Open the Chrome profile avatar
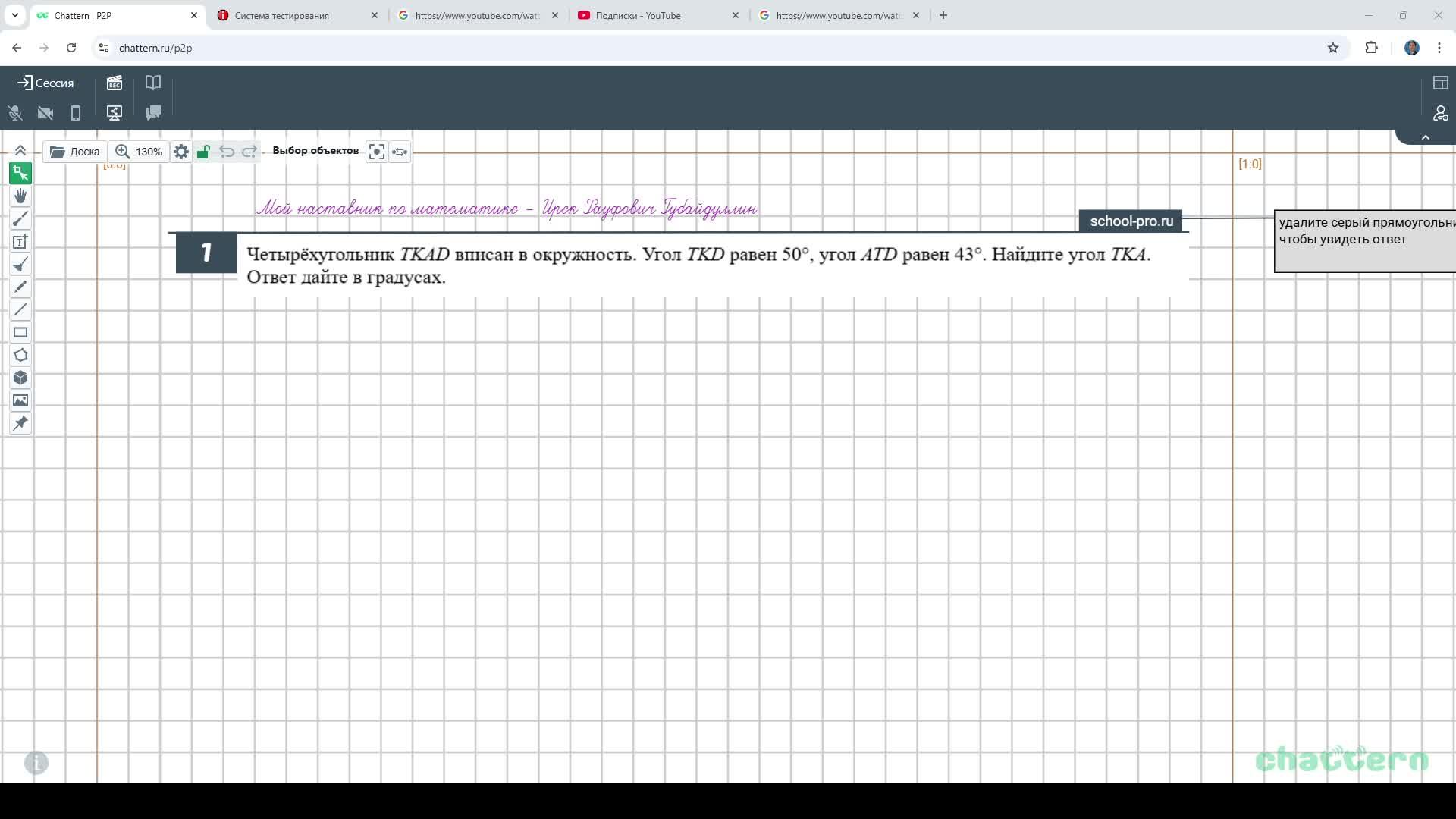Image resolution: width=1456 pixels, height=819 pixels. pyautogui.click(x=1411, y=48)
